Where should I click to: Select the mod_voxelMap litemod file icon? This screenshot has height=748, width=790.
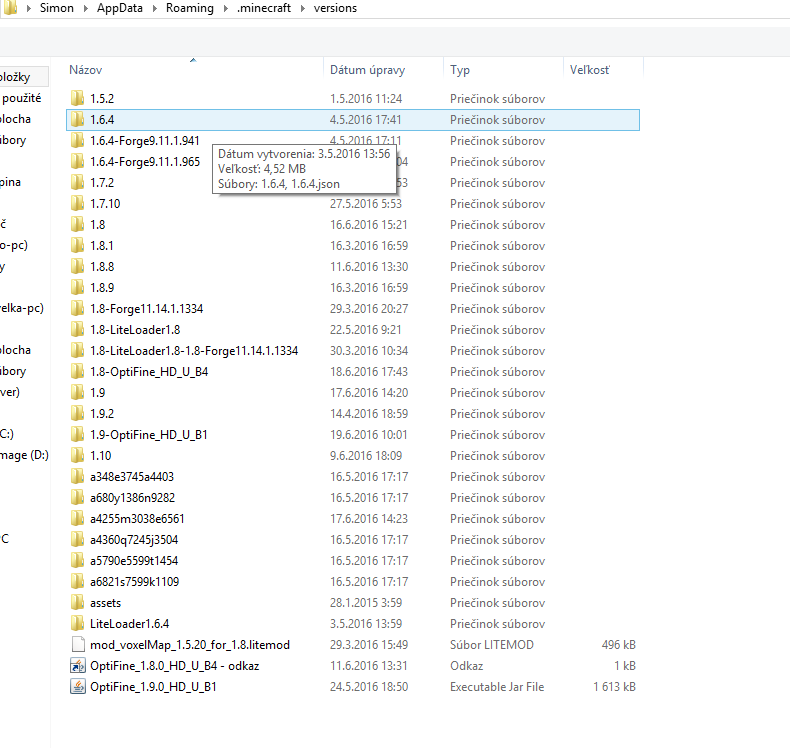pyautogui.click(x=78, y=645)
